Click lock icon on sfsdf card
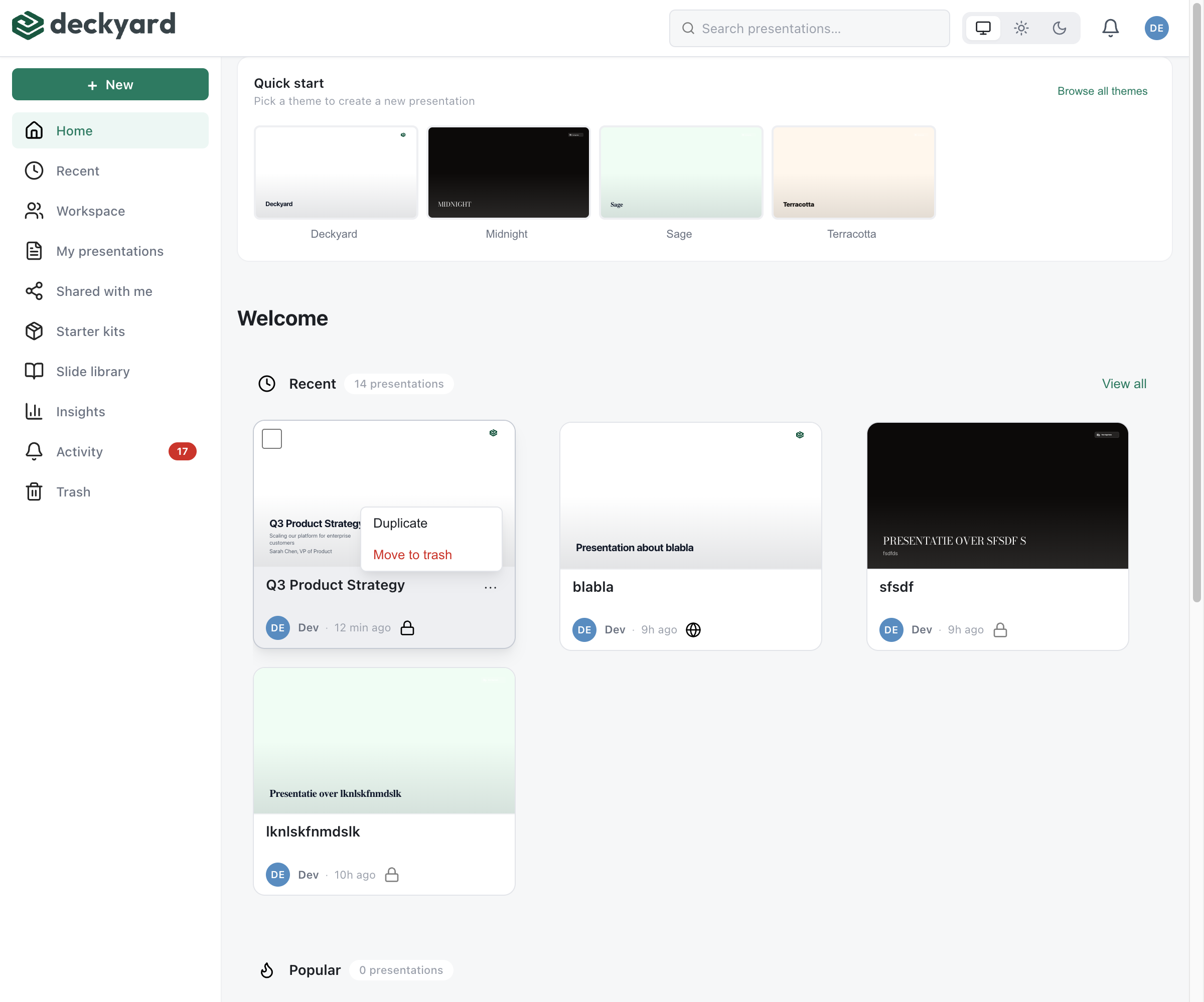The width and height of the screenshot is (1204, 1002). [x=1000, y=630]
